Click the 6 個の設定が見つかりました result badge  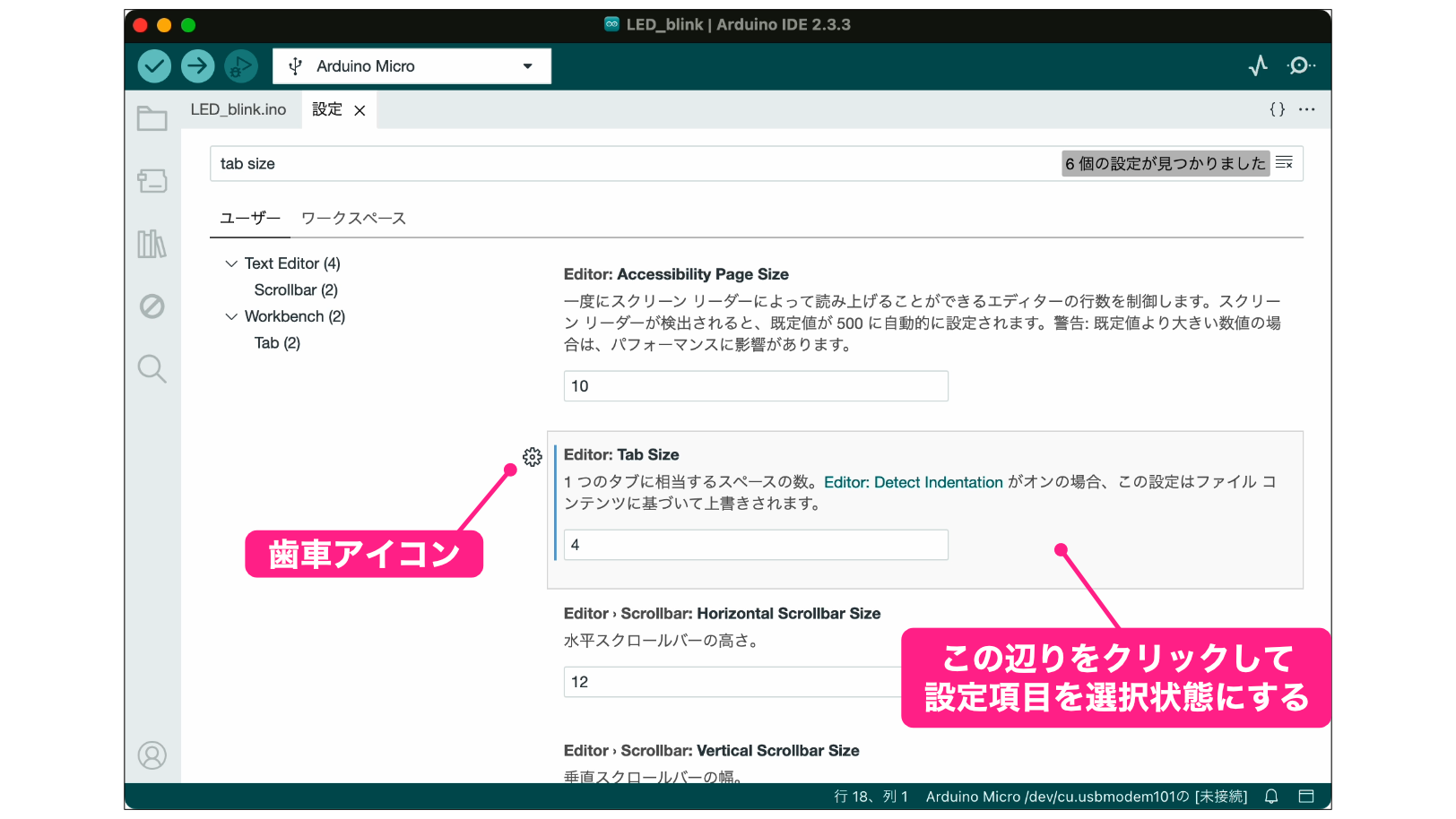[x=1166, y=163]
